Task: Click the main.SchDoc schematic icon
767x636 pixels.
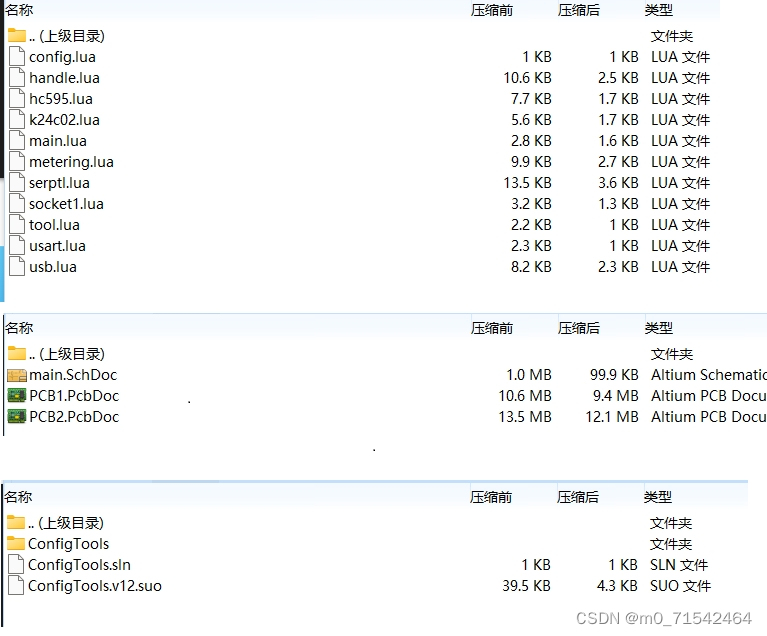Action: (x=17, y=375)
